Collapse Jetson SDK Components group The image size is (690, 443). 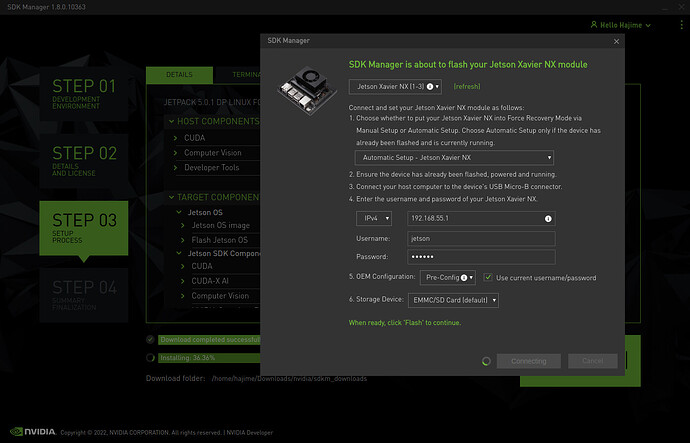click(179, 253)
